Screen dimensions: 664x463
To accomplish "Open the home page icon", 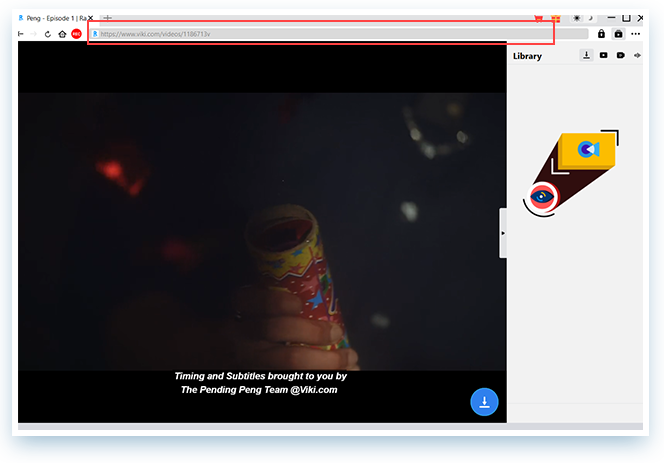I will coord(62,34).
